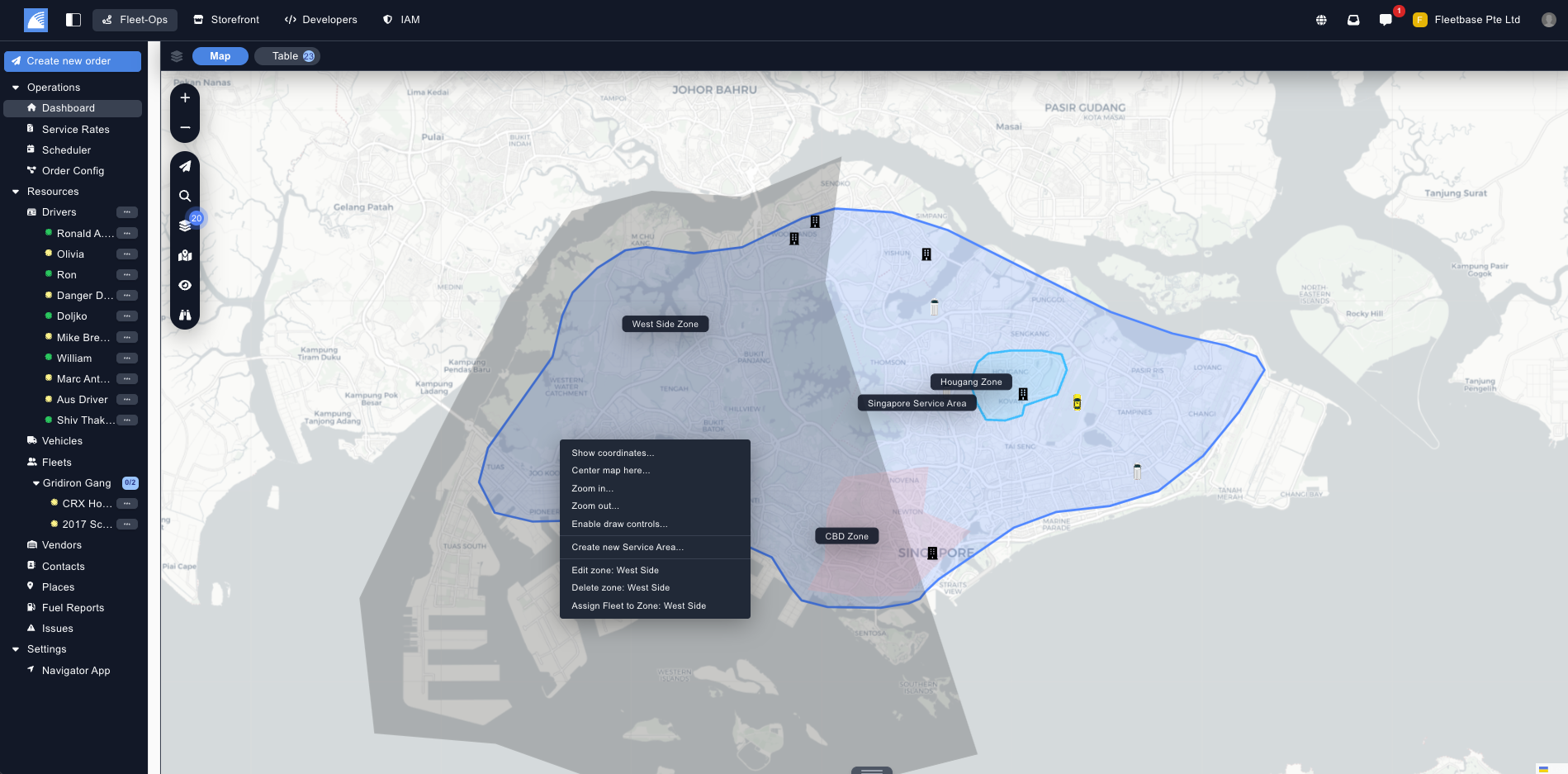
Task: Click Create new order button
Action: click(73, 61)
